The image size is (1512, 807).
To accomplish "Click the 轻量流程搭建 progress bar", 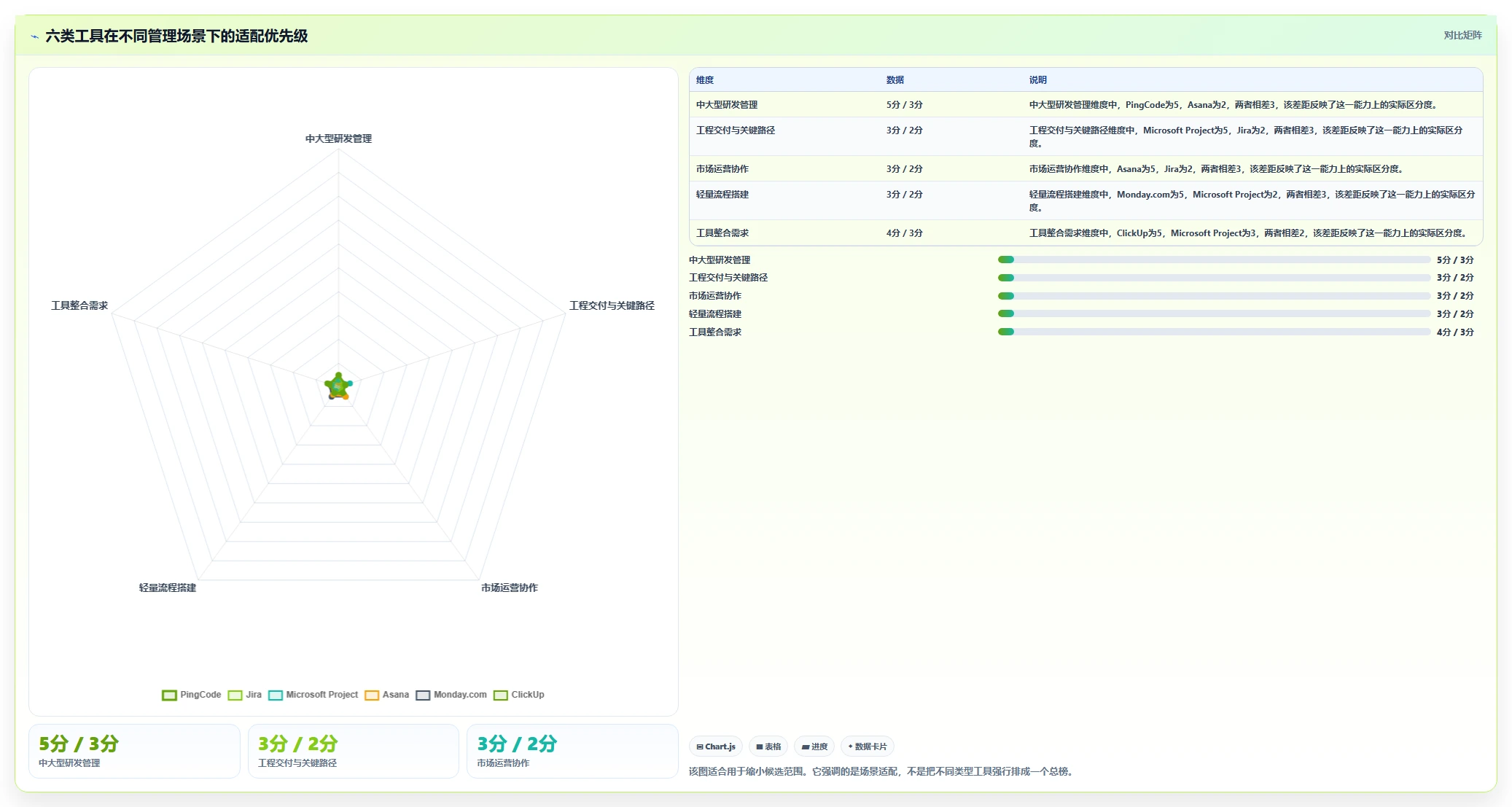I will pyautogui.click(x=1214, y=313).
